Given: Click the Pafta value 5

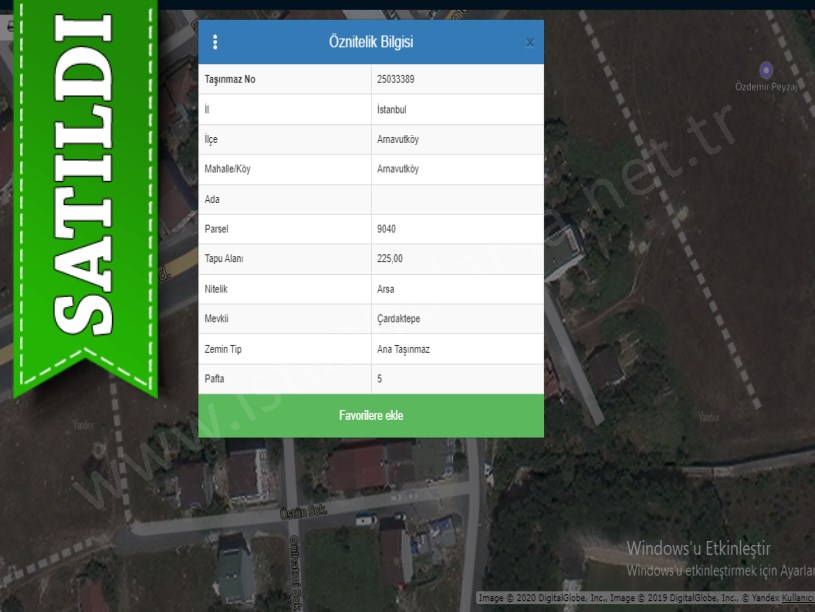Looking at the screenshot, I should tap(380, 379).
